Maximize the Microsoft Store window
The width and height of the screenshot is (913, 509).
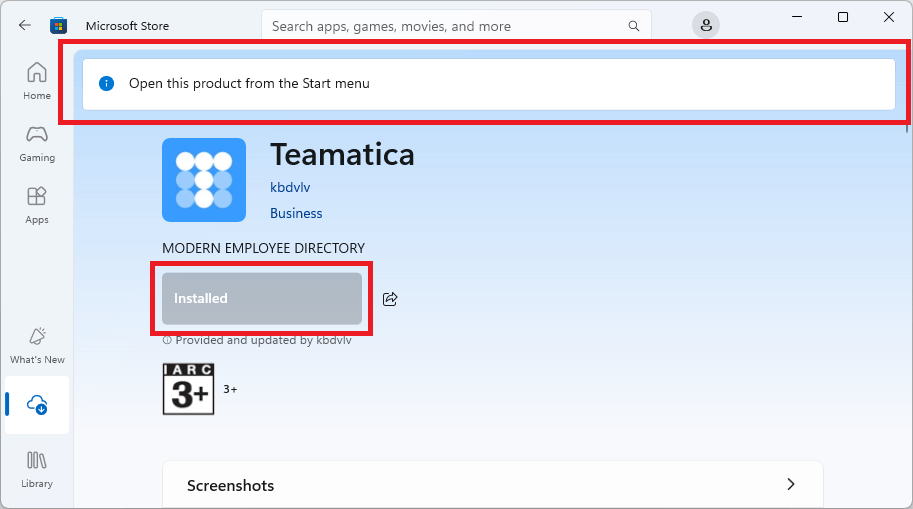[843, 17]
